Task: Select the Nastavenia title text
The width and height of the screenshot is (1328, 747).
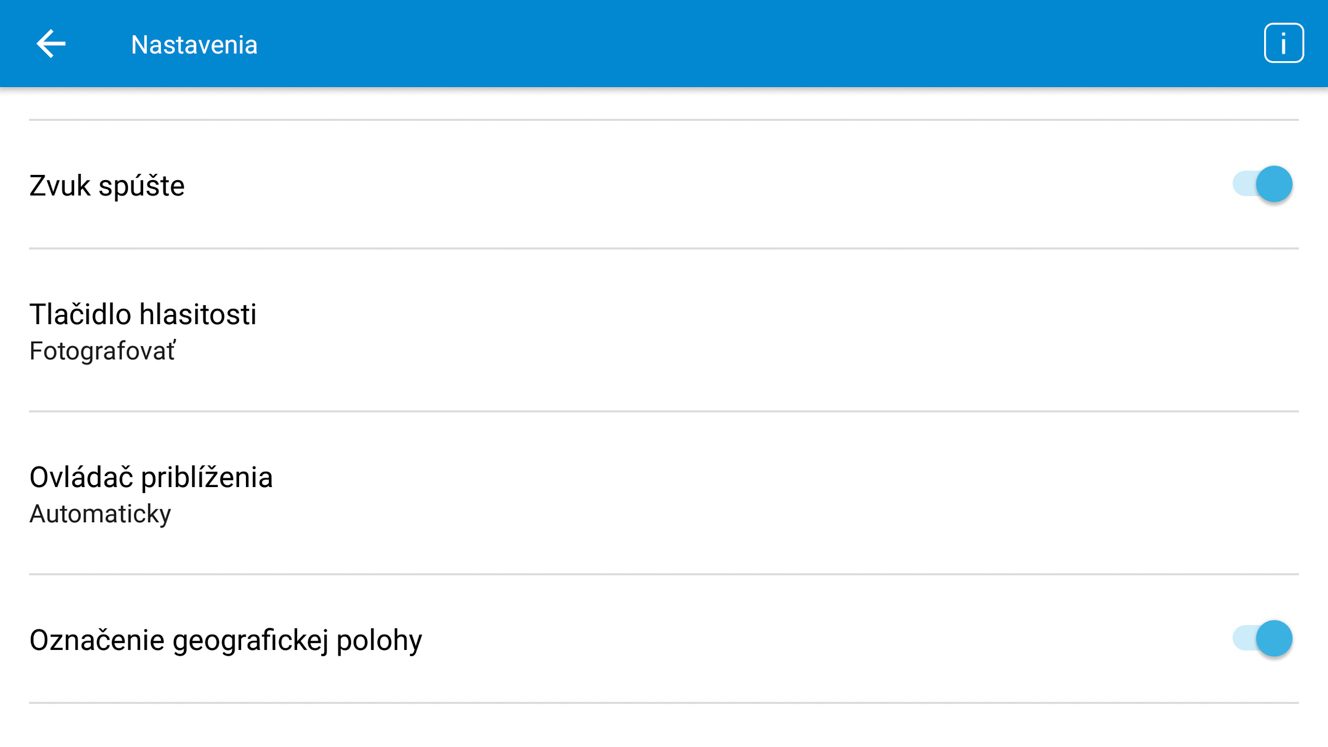Action: 194,45
